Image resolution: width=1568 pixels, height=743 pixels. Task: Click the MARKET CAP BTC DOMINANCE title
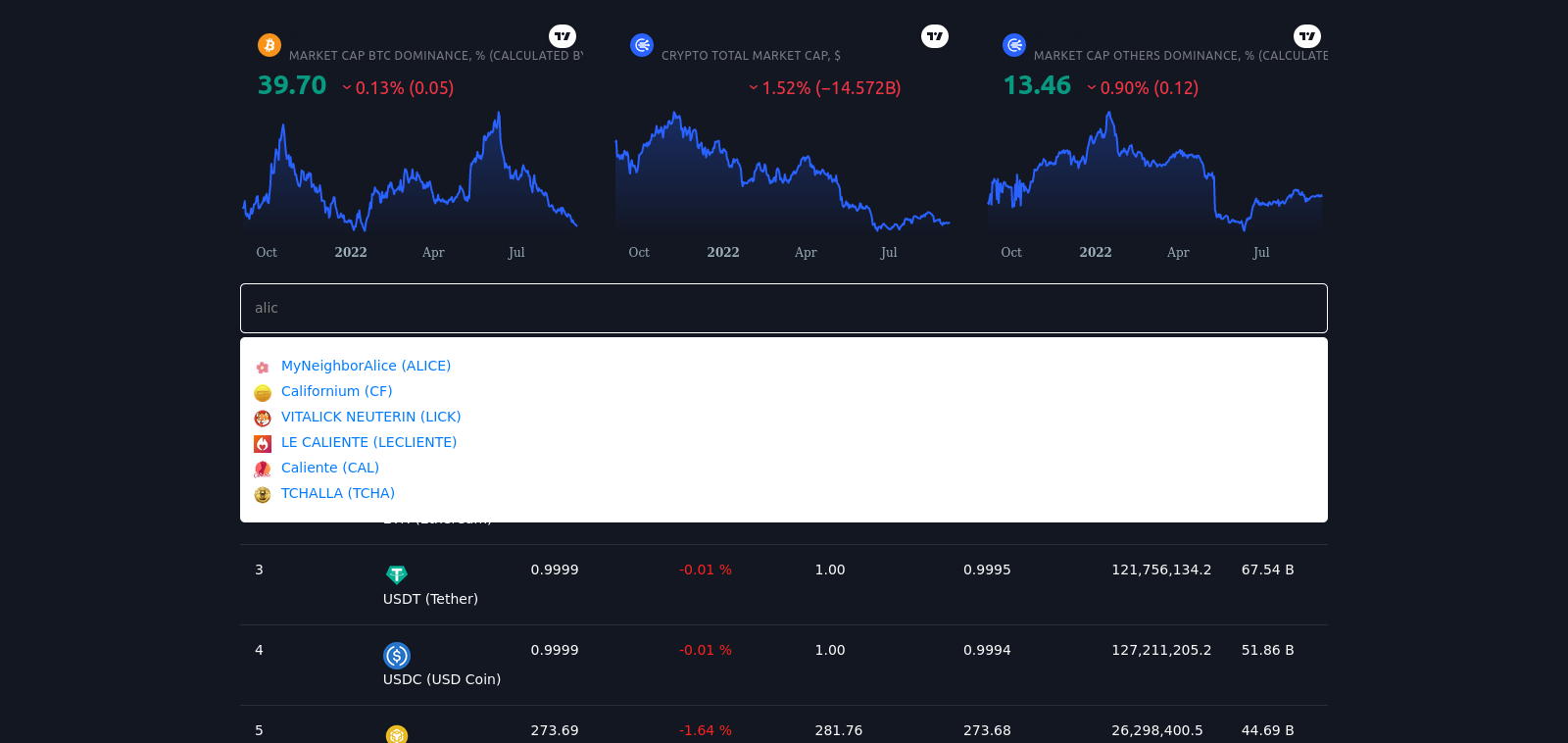pos(435,56)
